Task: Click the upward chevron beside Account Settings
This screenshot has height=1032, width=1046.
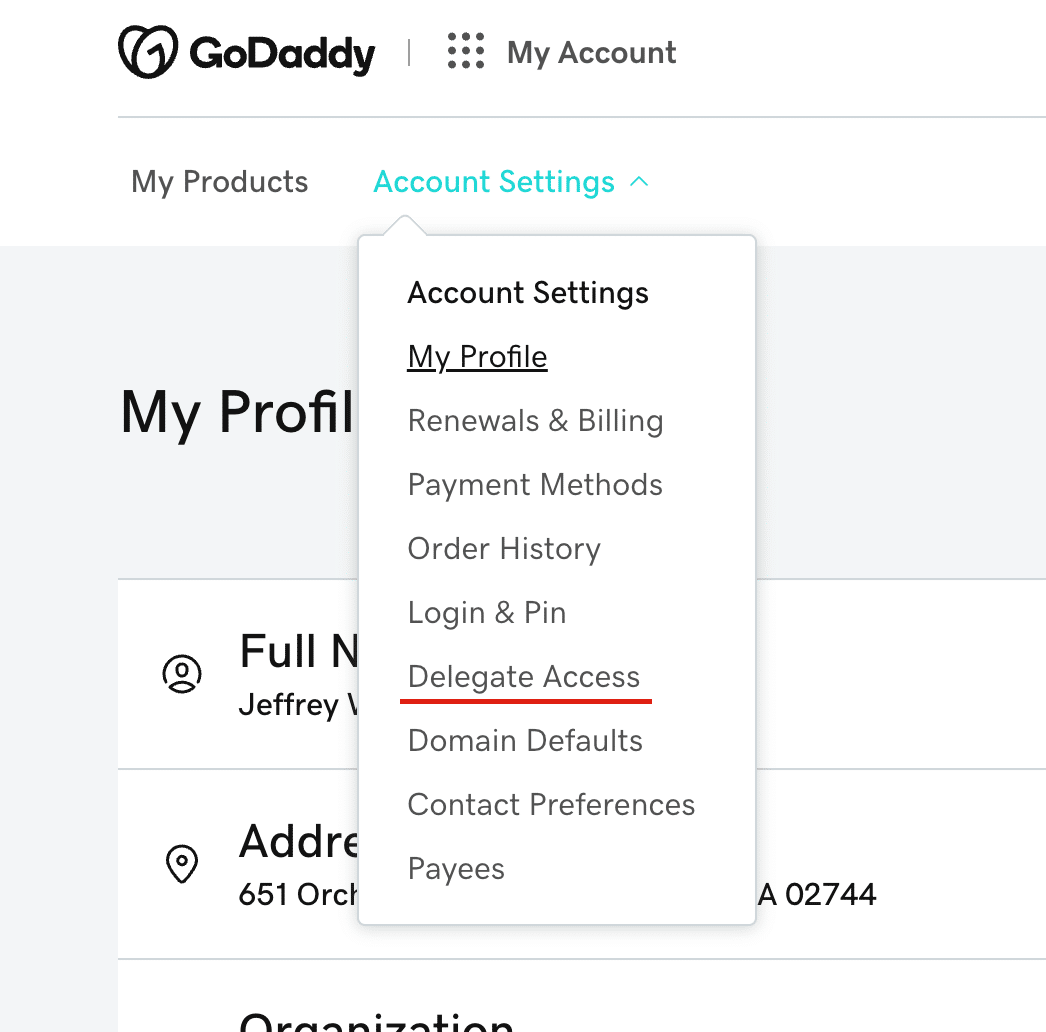Action: point(640,182)
